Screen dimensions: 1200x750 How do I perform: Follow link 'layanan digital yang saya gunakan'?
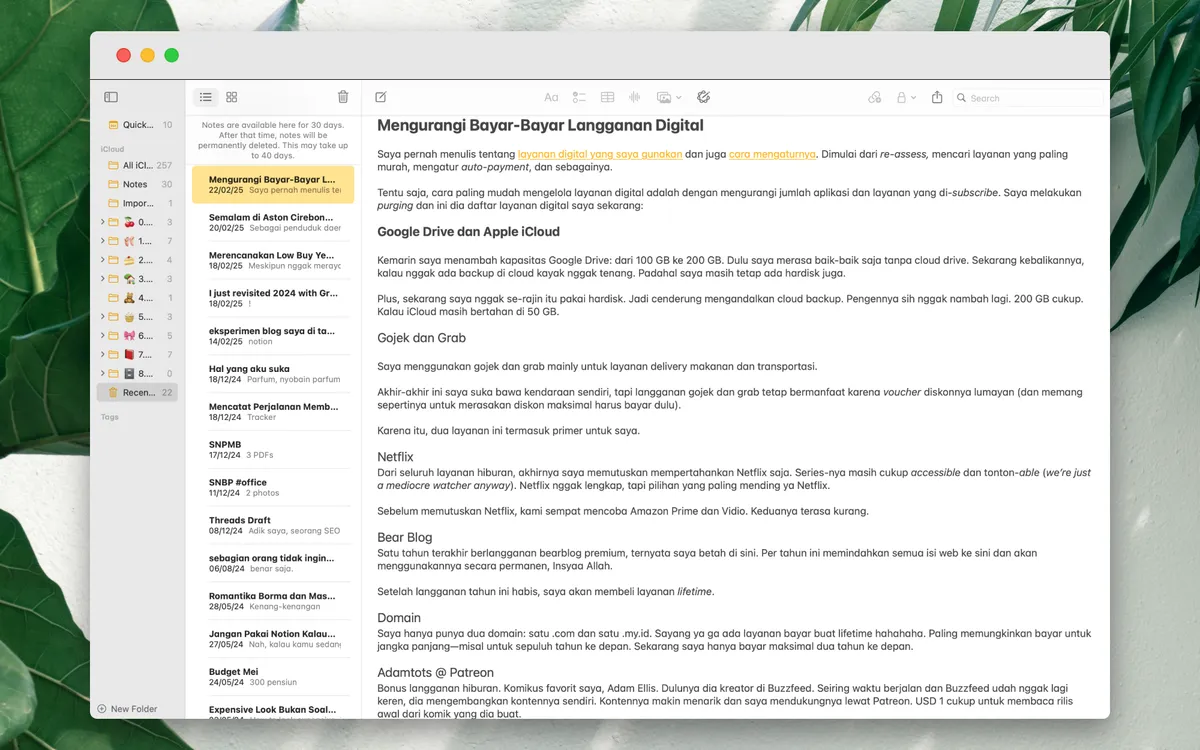coord(600,154)
